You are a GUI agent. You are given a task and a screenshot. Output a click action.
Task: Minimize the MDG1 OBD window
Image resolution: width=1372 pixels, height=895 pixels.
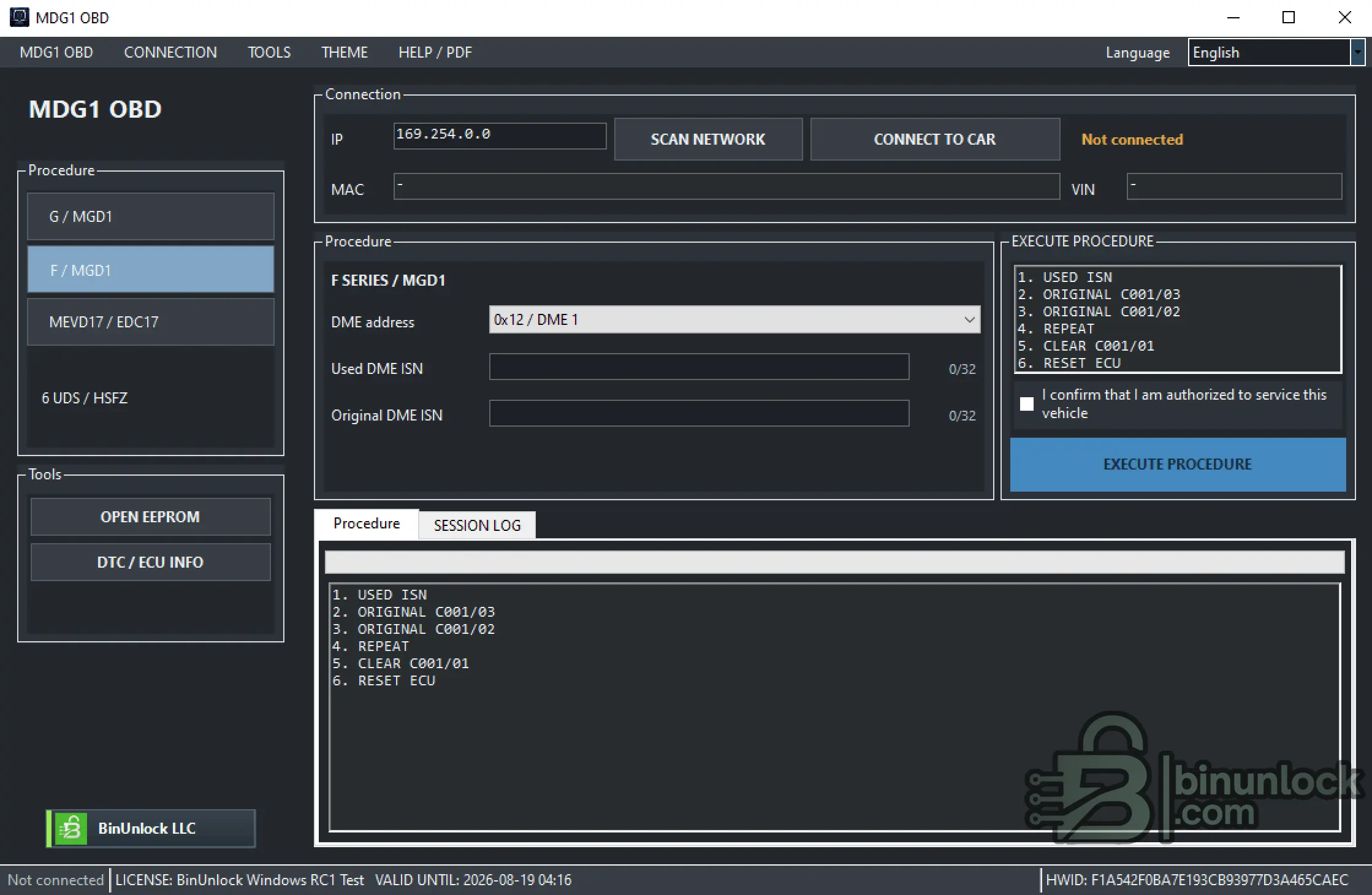1233,17
